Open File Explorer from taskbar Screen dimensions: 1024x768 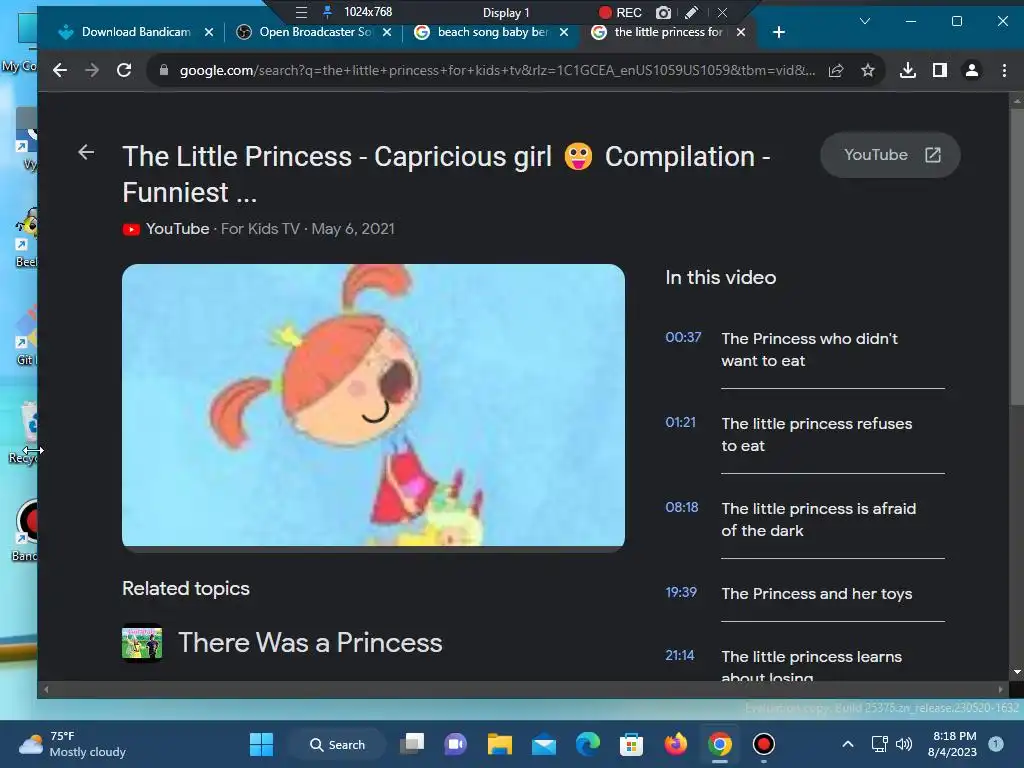pos(500,744)
